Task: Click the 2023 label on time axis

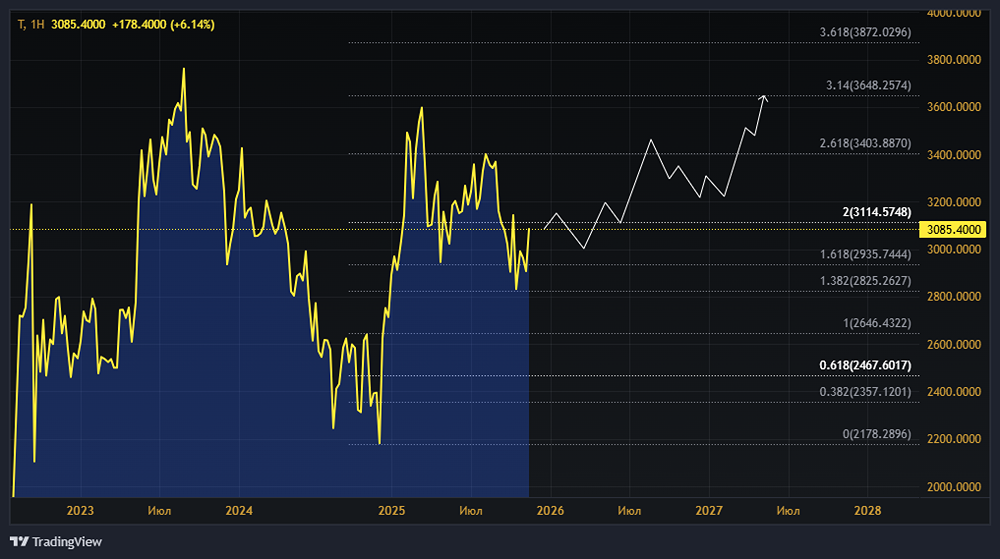Action: pyautogui.click(x=80, y=511)
